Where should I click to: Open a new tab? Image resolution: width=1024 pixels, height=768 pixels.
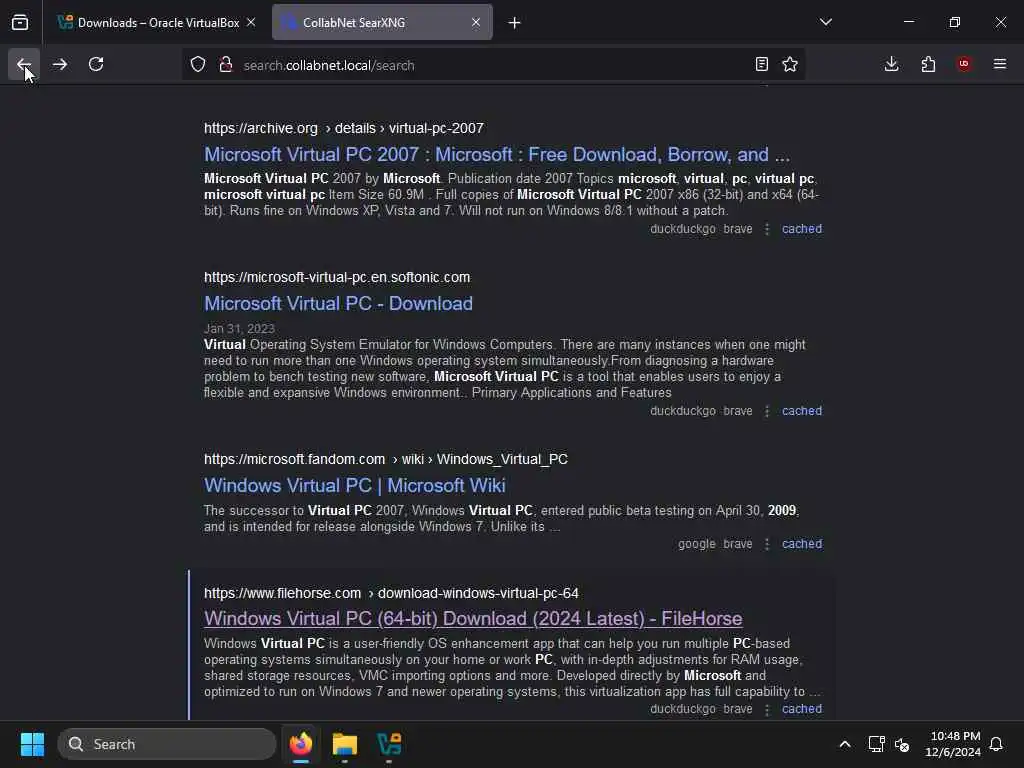tap(515, 23)
